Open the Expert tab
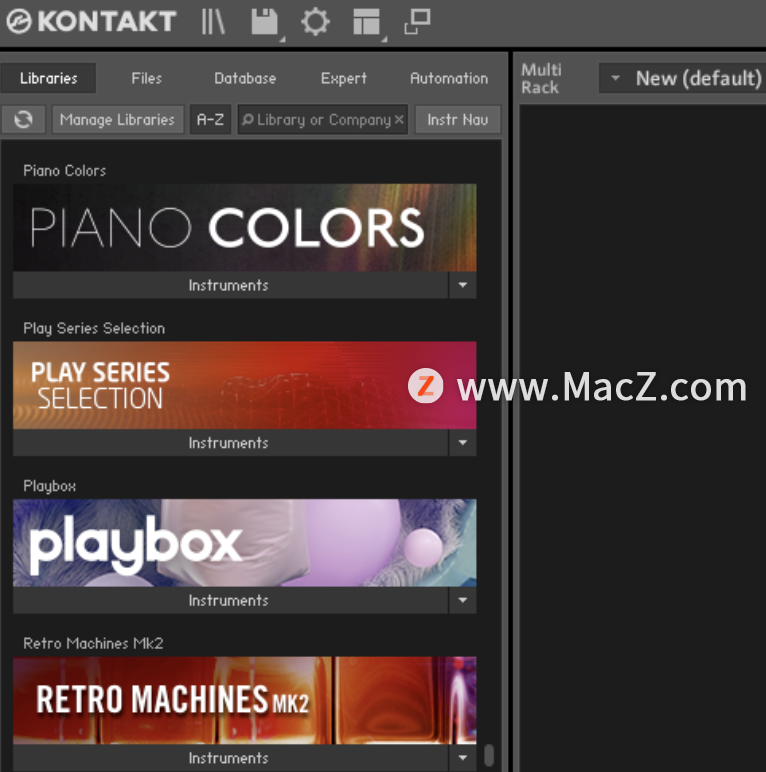766x772 pixels. pos(344,78)
